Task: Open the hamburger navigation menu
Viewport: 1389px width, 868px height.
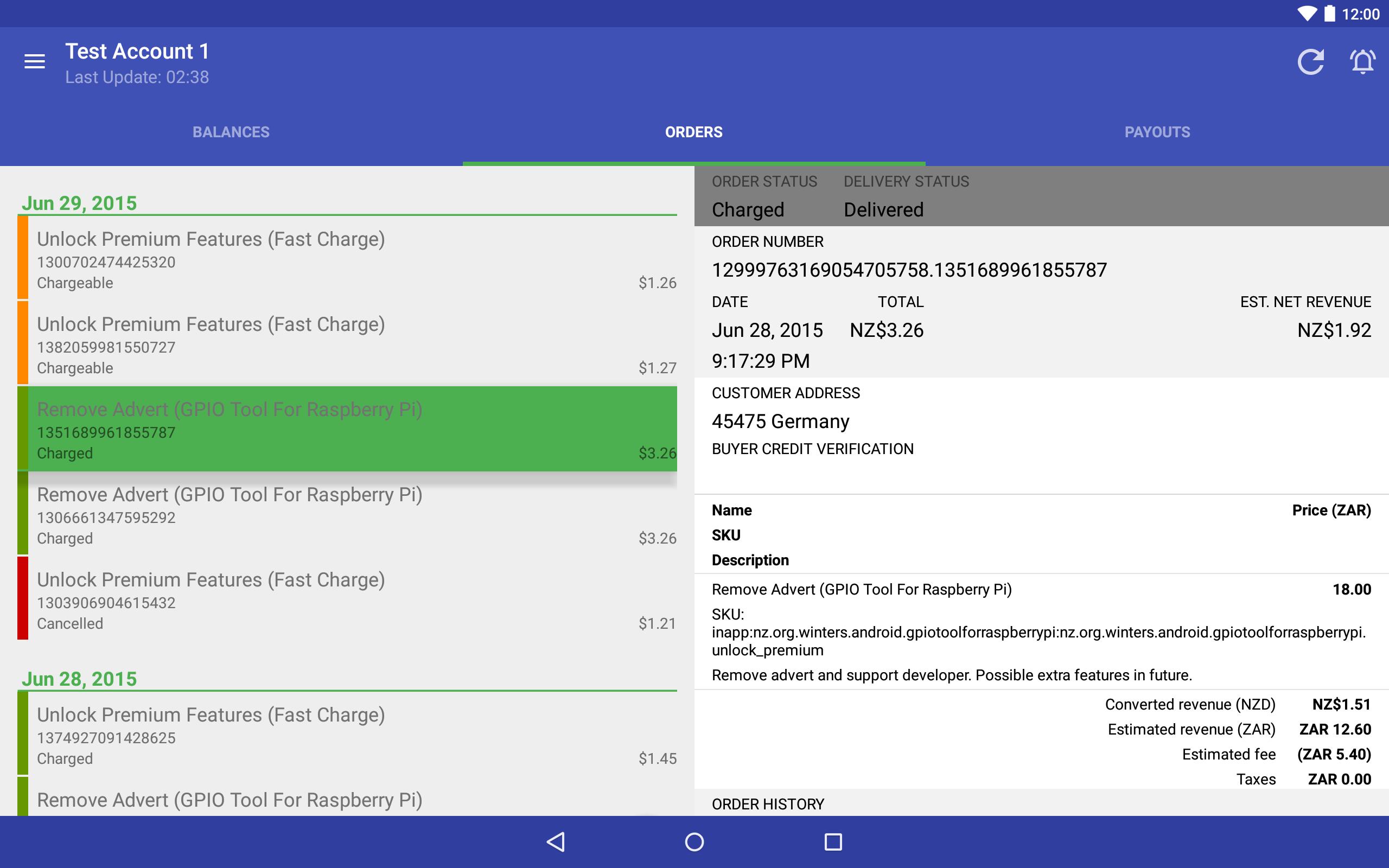Action: click(34, 61)
